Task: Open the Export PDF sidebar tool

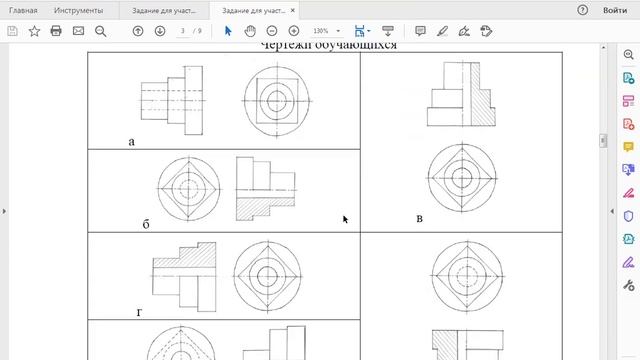Action: [x=629, y=78]
